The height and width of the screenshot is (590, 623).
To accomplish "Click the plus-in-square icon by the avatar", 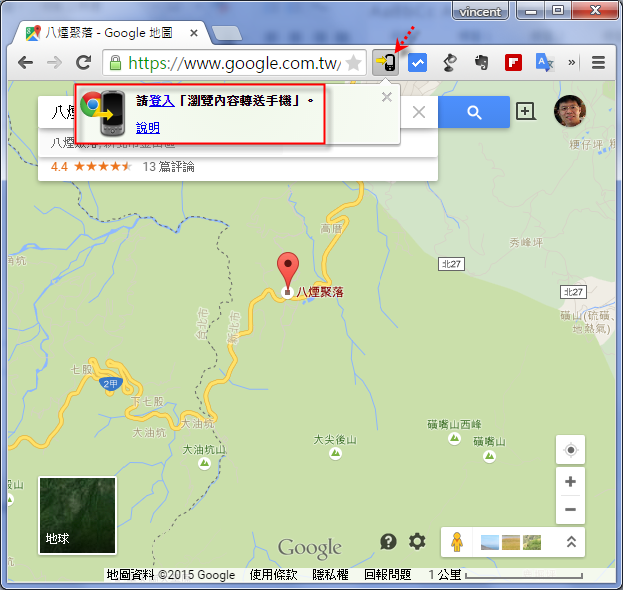I will pos(526,111).
